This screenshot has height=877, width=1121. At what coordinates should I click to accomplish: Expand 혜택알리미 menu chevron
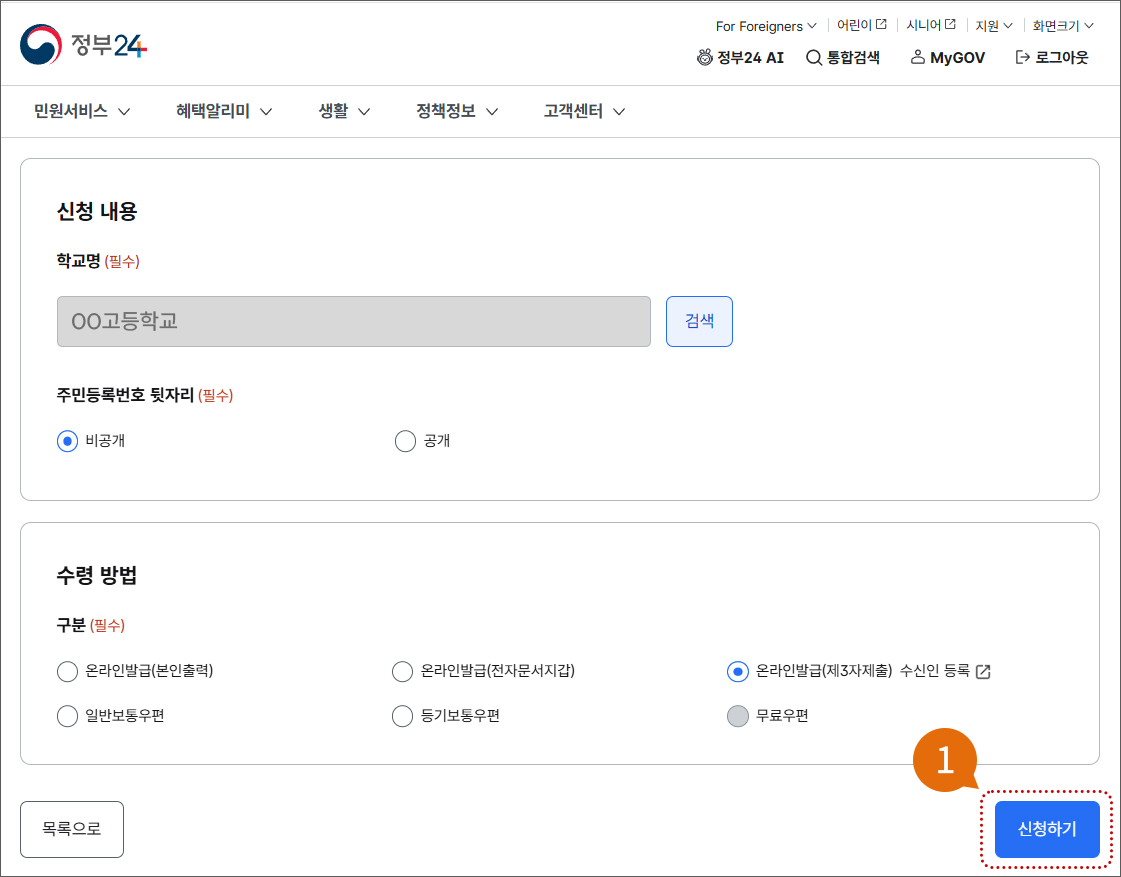pos(266,112)
